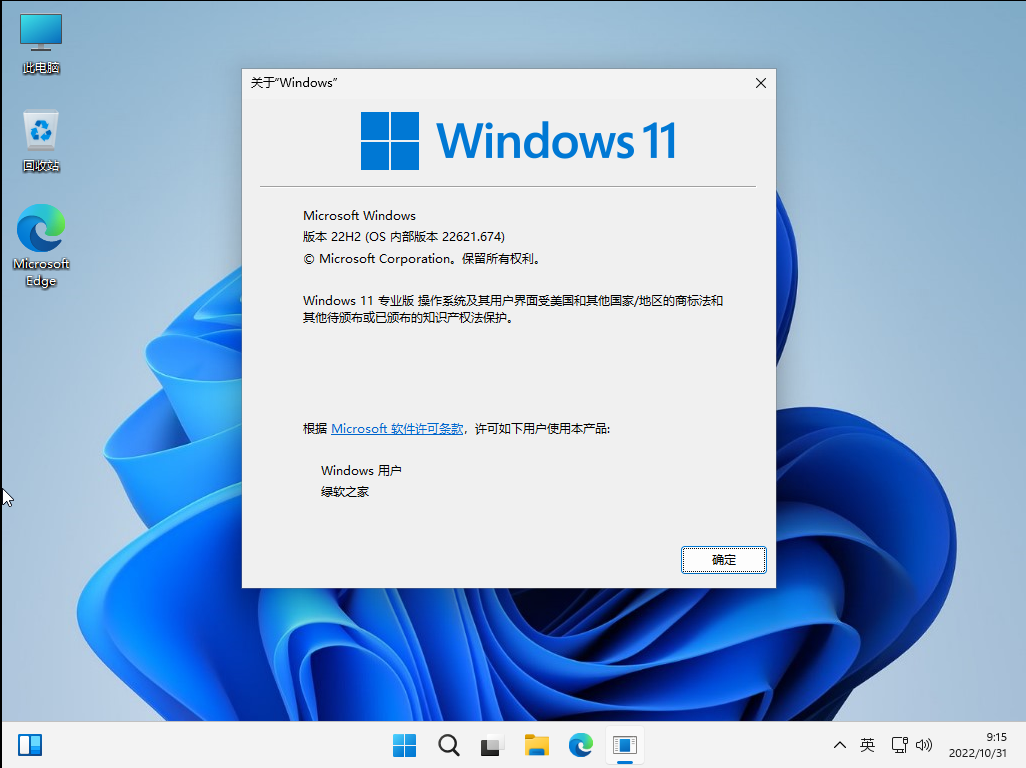Open the Recycle Bin (回收站) desktop icon
Image resolution: width=1026 pixels, height=768 pixels.
tap(41, 140)
